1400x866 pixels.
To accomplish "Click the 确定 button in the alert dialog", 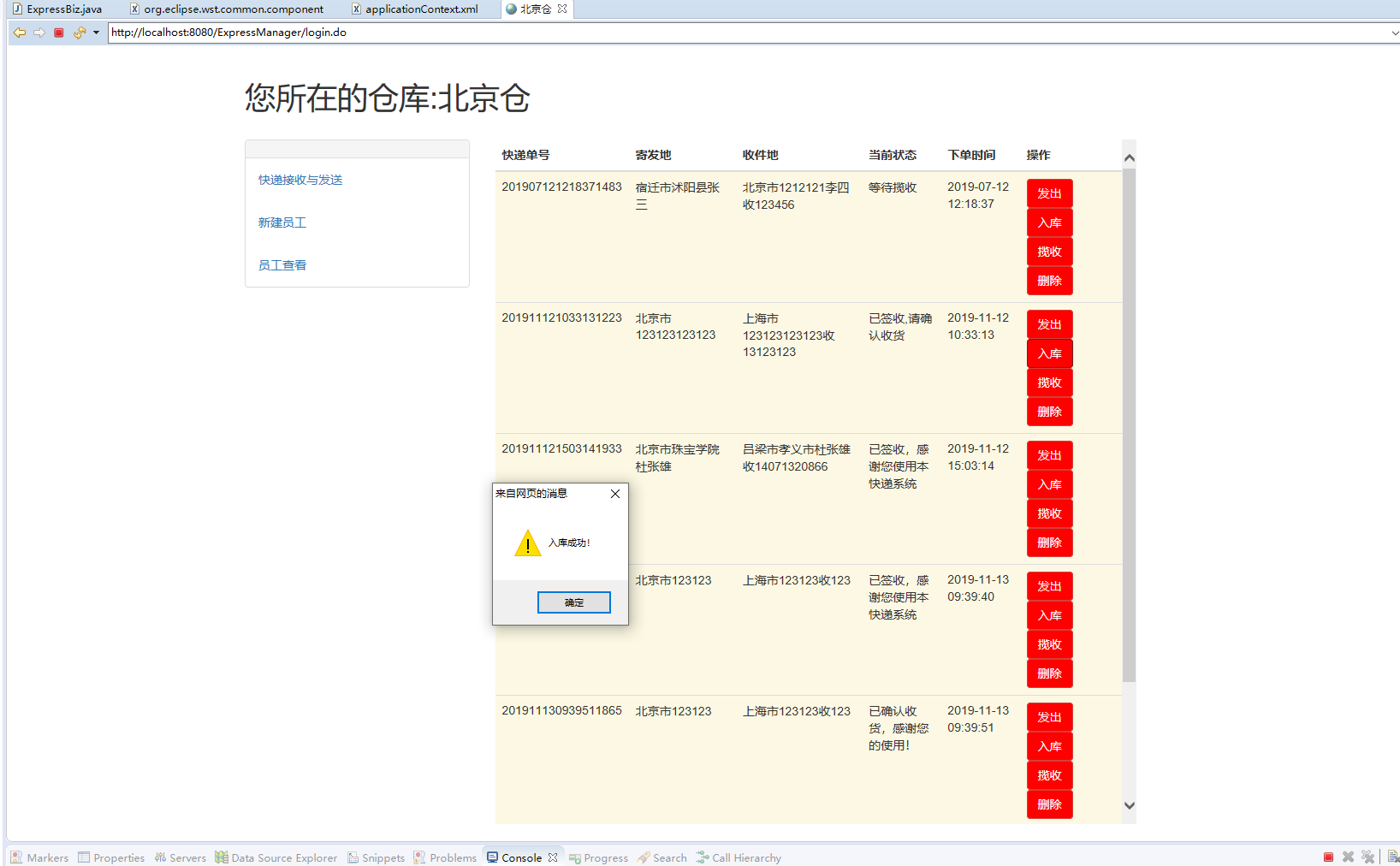I will pos(573,602).
